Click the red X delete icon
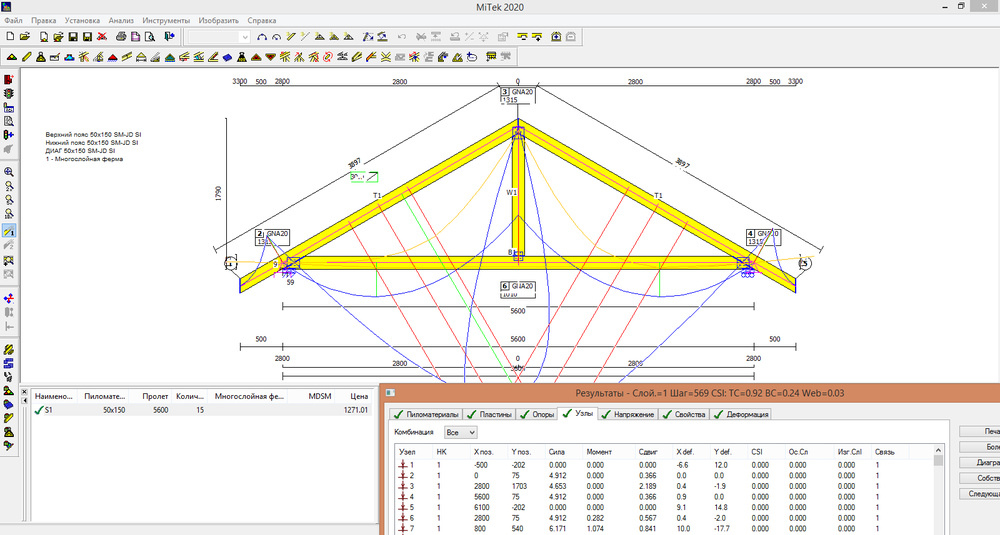 102,37
